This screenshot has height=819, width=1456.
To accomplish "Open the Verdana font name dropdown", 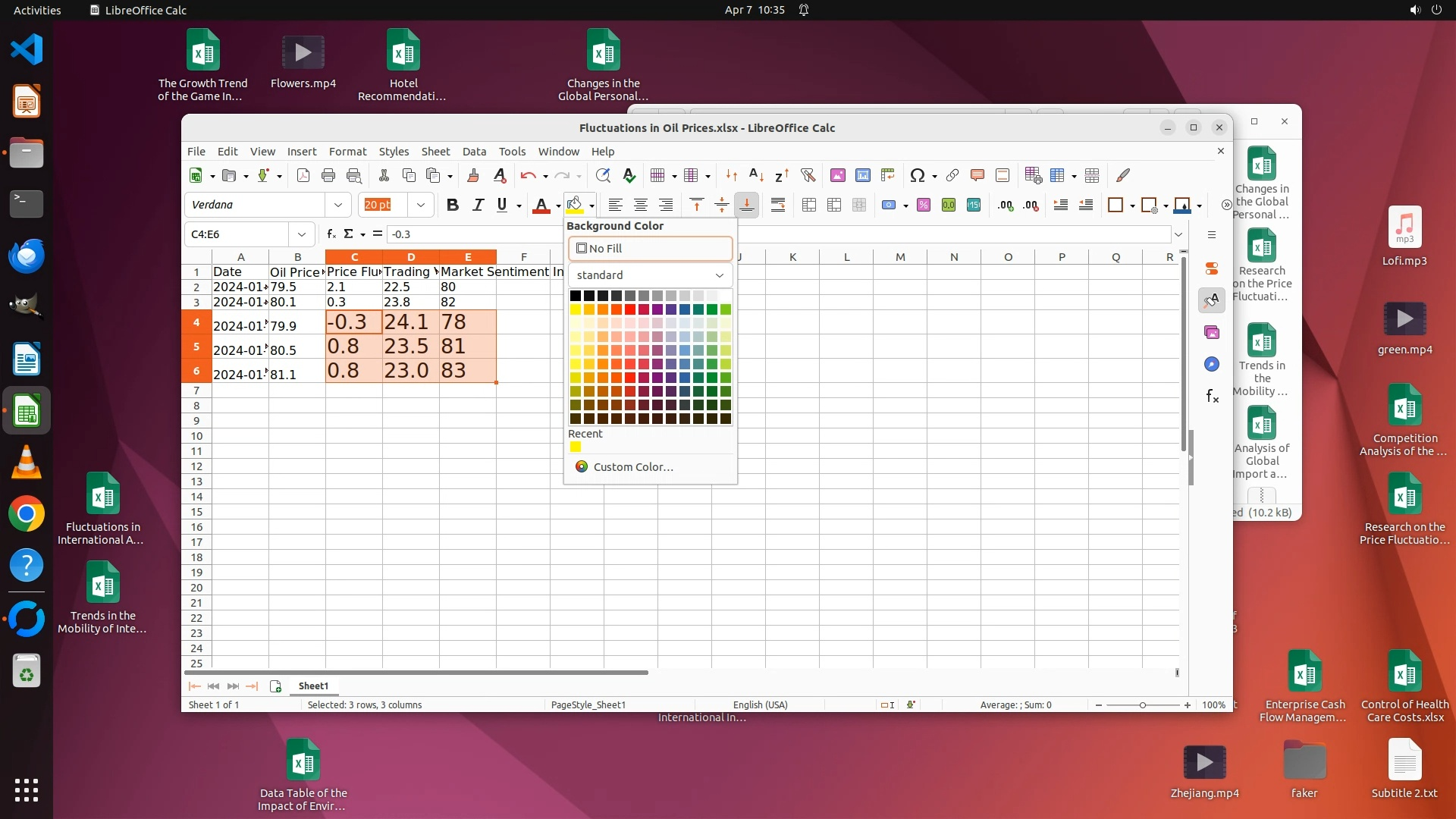I will [337, 205].
